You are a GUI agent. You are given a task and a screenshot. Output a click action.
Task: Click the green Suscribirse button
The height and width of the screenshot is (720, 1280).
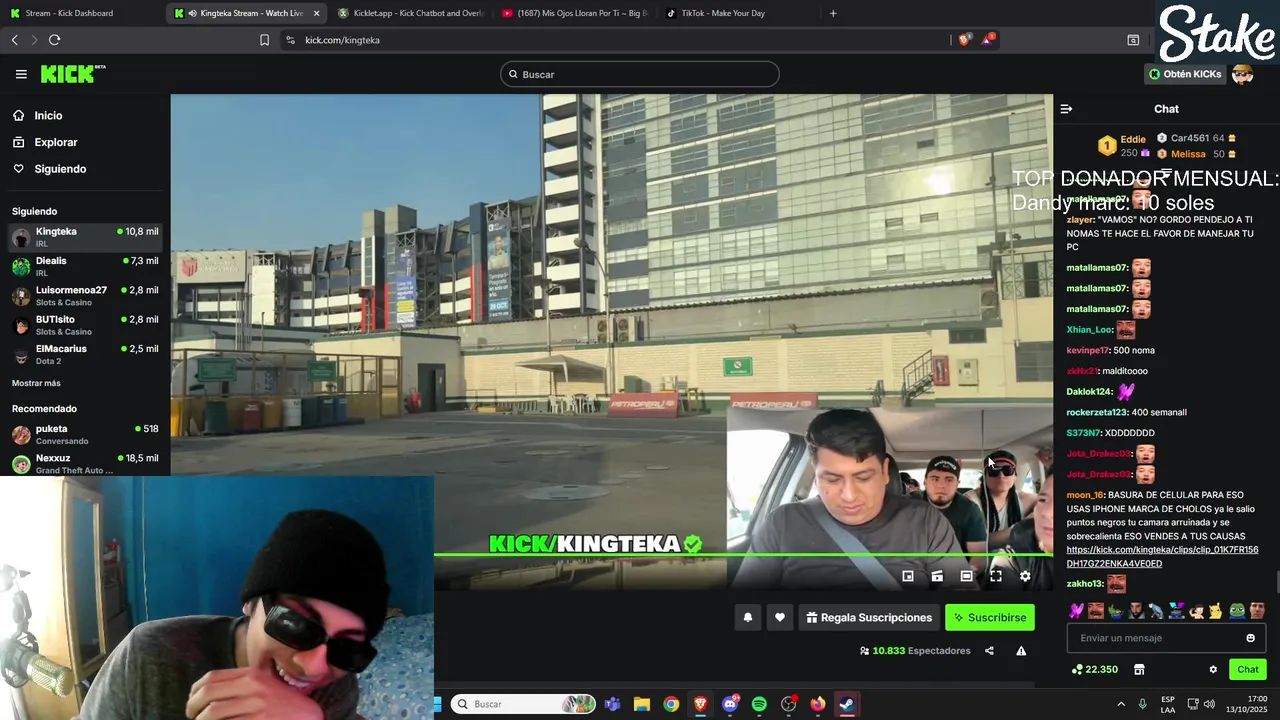coord(990,618)
